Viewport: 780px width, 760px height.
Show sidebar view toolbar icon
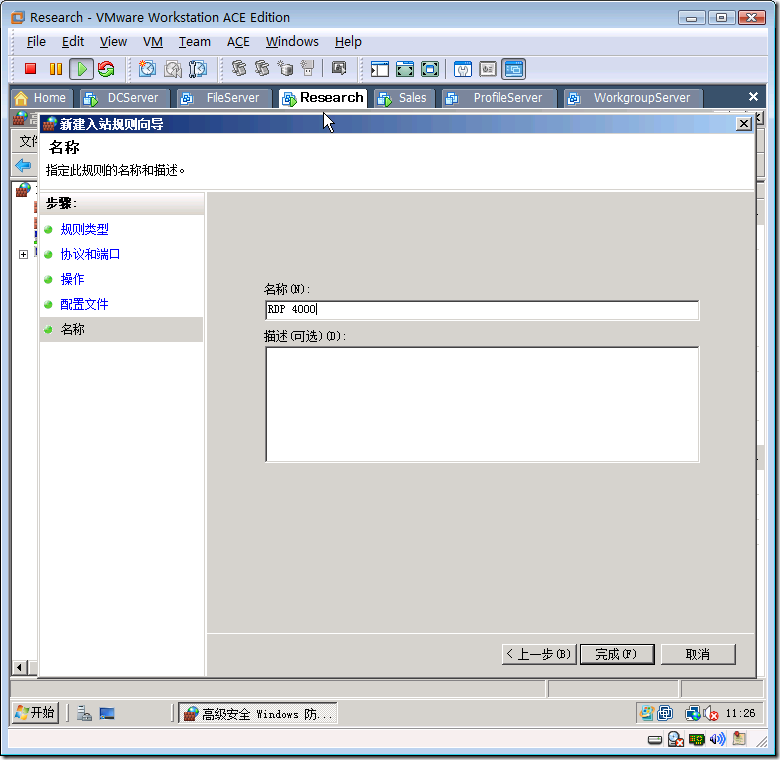click(380, 69)
